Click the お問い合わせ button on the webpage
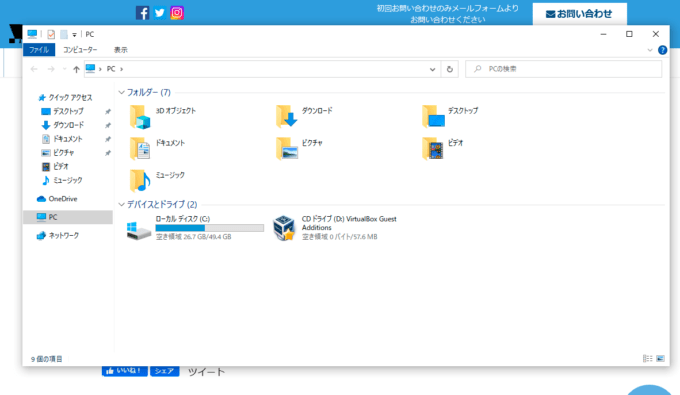 pos(579,14)
